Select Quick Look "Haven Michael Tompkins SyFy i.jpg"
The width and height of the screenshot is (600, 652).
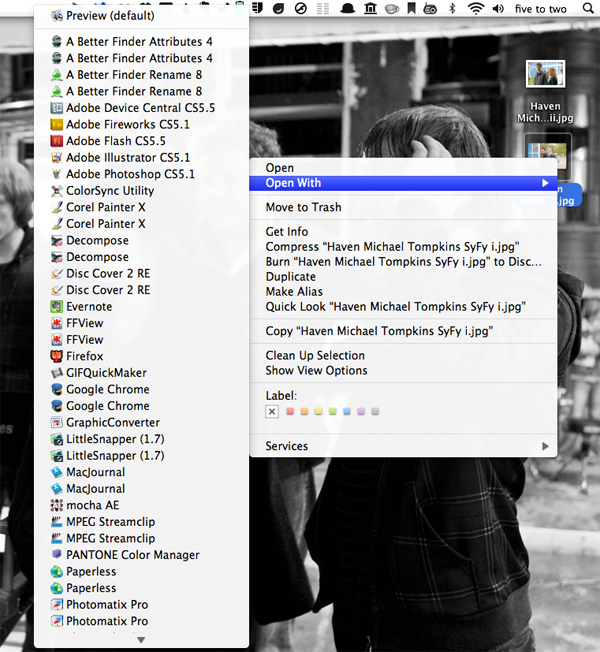403,306
